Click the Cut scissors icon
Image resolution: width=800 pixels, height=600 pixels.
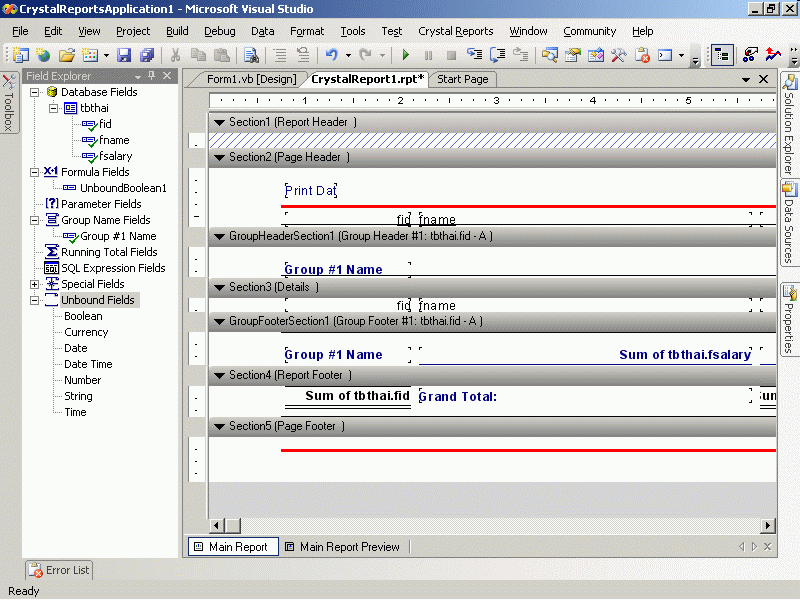point(175,55)
